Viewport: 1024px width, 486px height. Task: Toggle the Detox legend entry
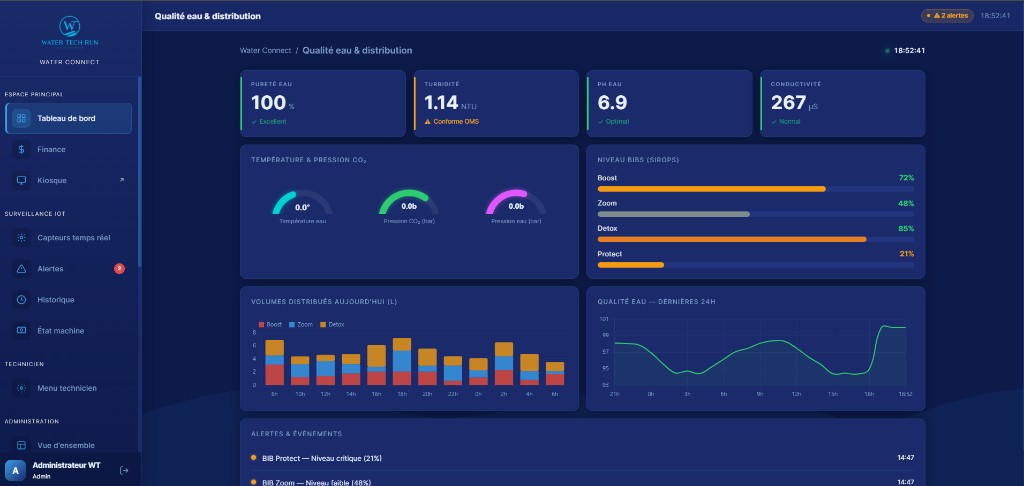(x=332, y=325)
